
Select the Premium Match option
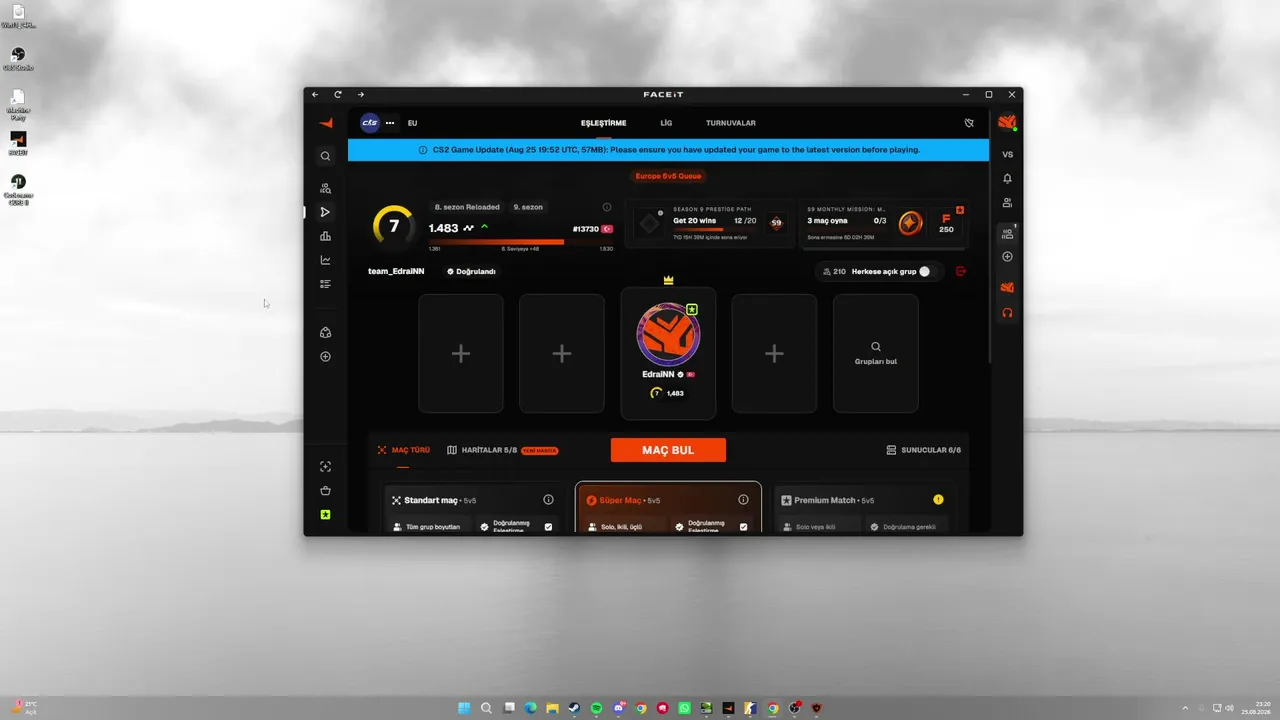(x=865, y=508)
